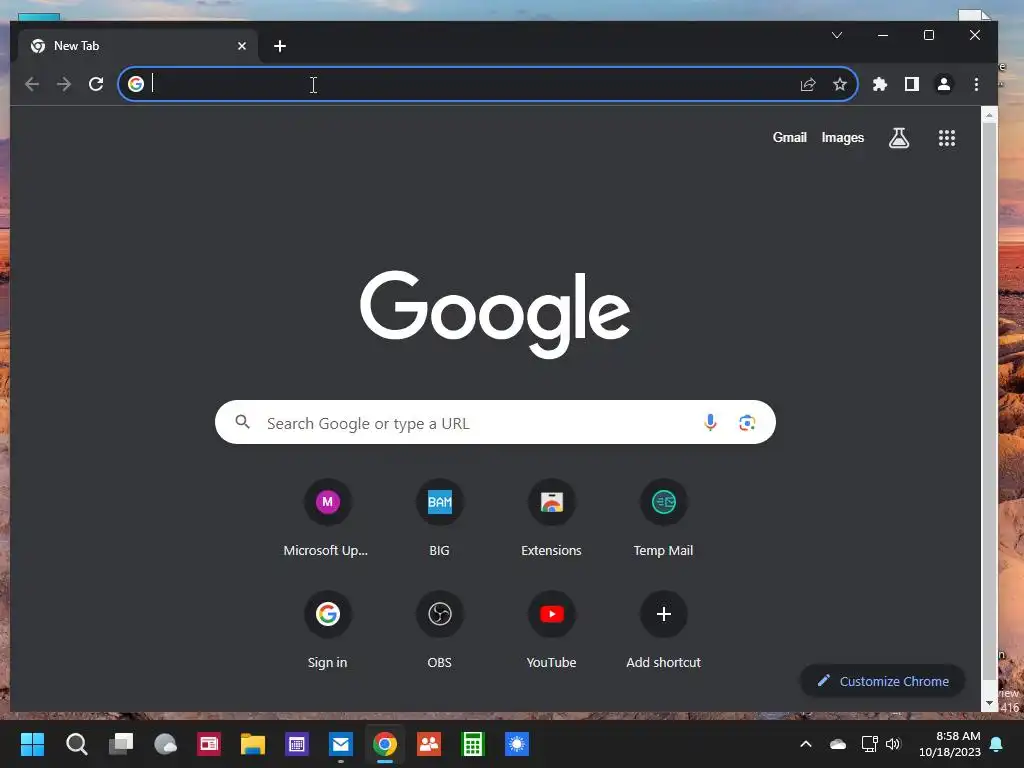Open the network icon in system tray
The image size is (1024, 768).
click(869, 744)
